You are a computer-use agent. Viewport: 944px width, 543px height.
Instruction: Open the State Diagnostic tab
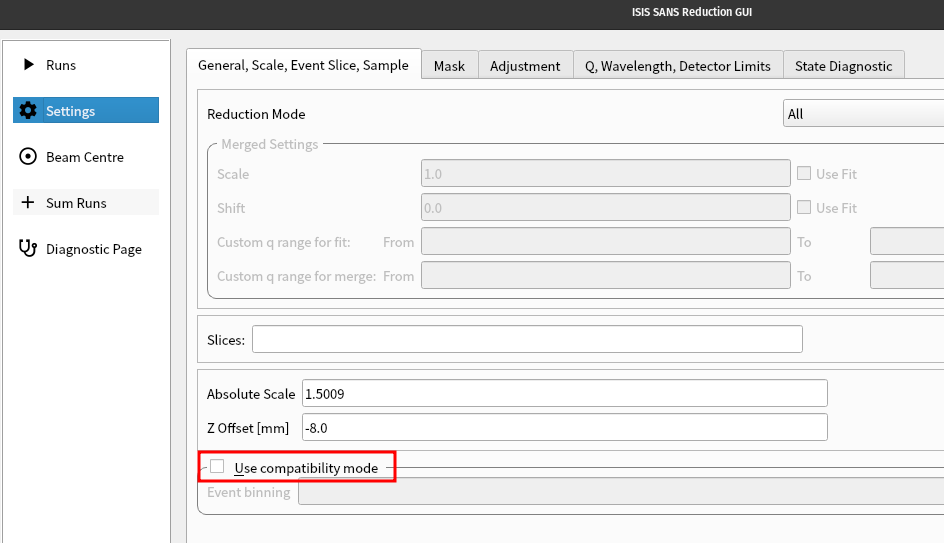[843, 66]
